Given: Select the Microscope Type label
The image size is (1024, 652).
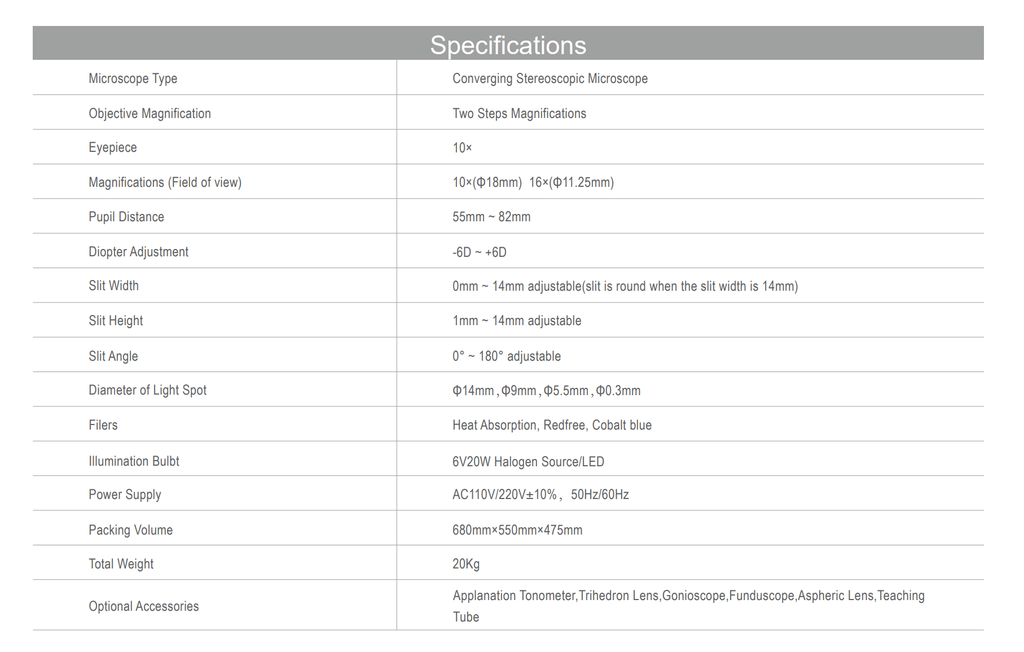Looking at the screenshot, I should [133, 78].
